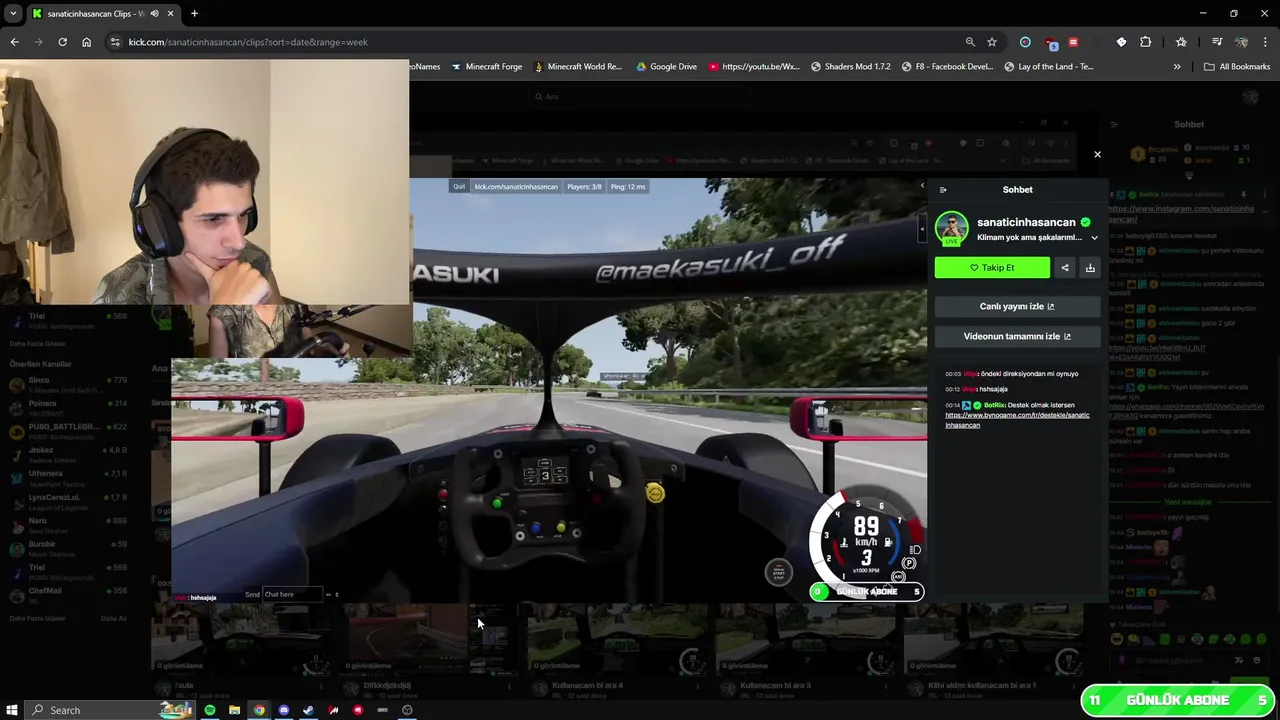Show more bookmarks chevron
This screenshot has width=1280, height=720.
[1177, 67]
